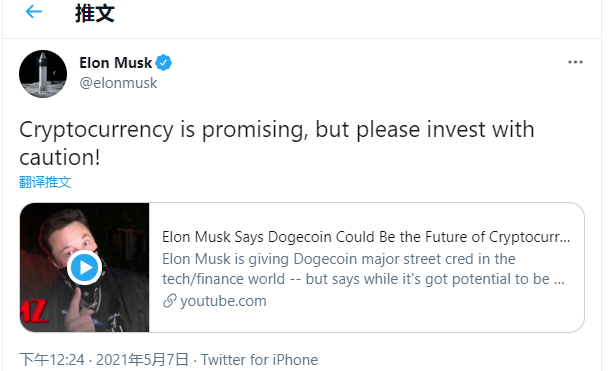Click the 2021年5月7日 date

click(x=142, y=360)
